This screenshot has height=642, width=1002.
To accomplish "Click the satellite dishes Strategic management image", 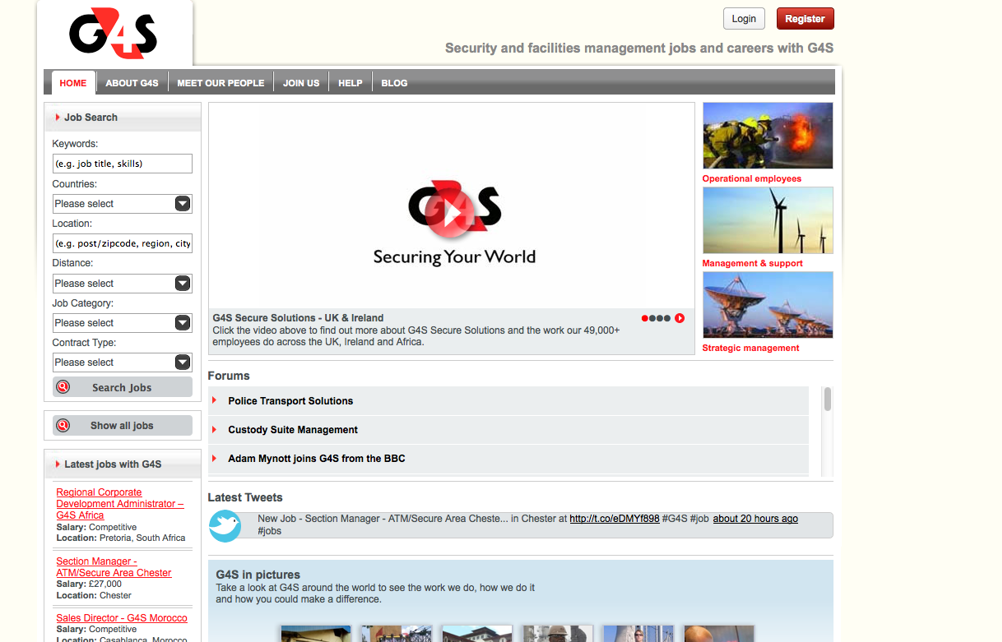I will 767,305.
